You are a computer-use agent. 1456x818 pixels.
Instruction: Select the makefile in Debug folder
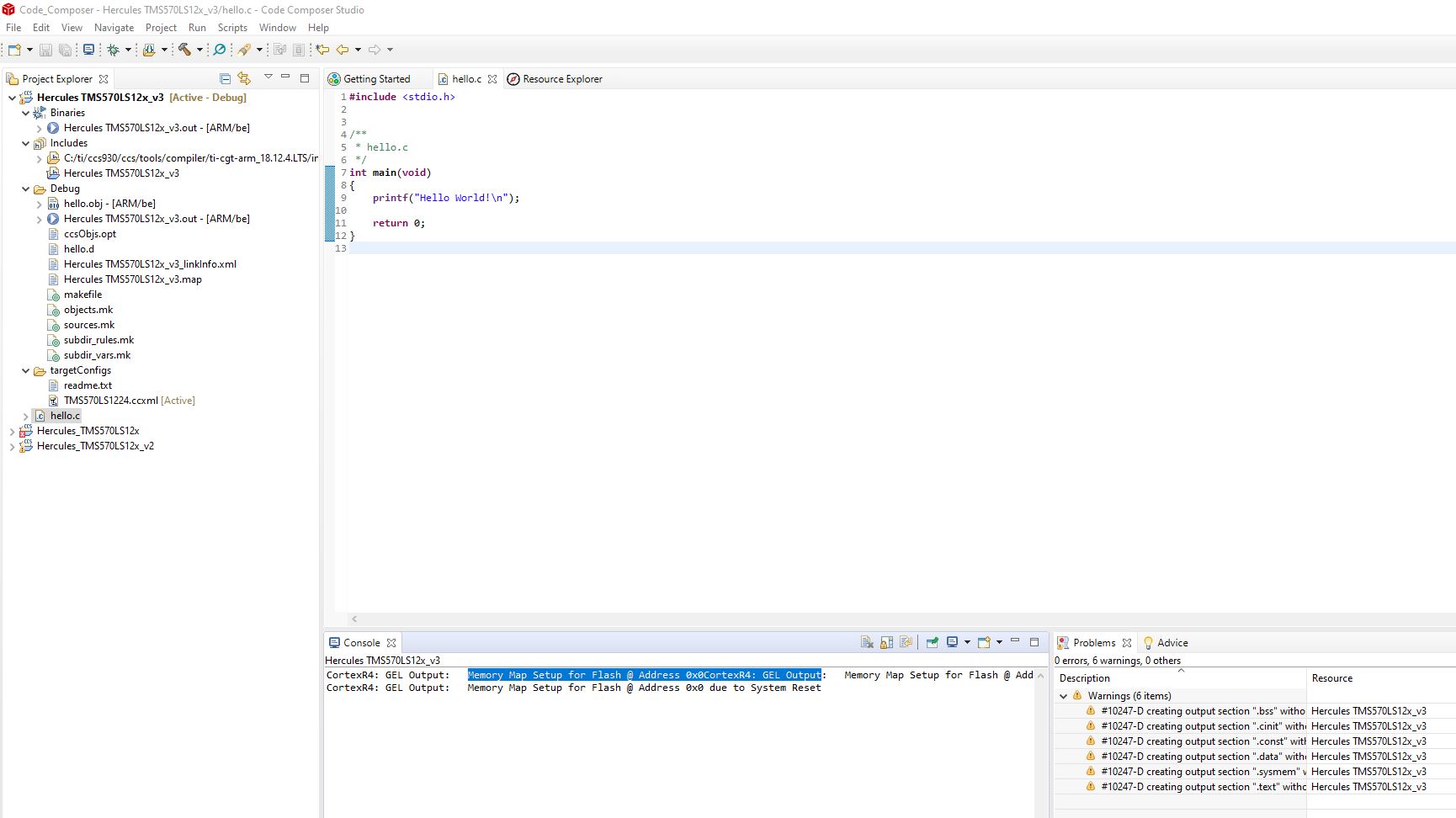pos(82,295)
